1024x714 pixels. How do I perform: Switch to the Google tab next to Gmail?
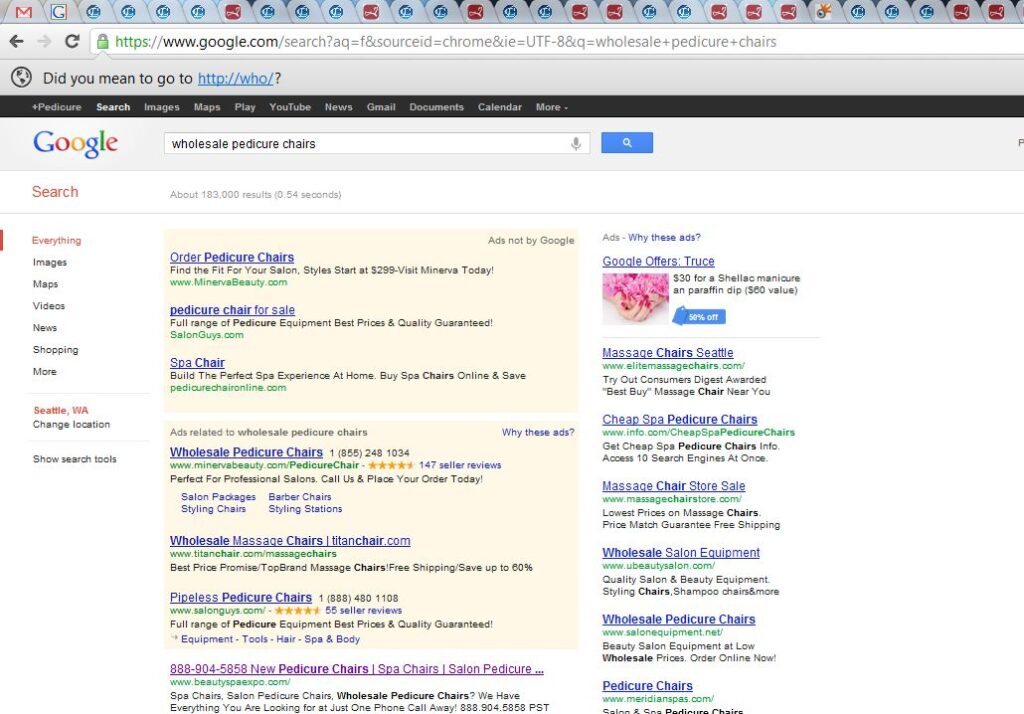(x=58, y=12)
